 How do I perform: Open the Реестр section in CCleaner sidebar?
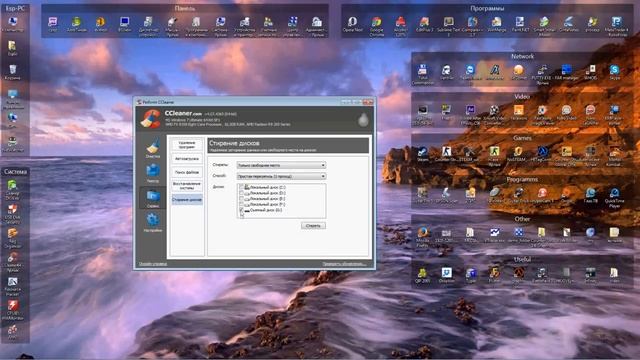coord(153,173)
